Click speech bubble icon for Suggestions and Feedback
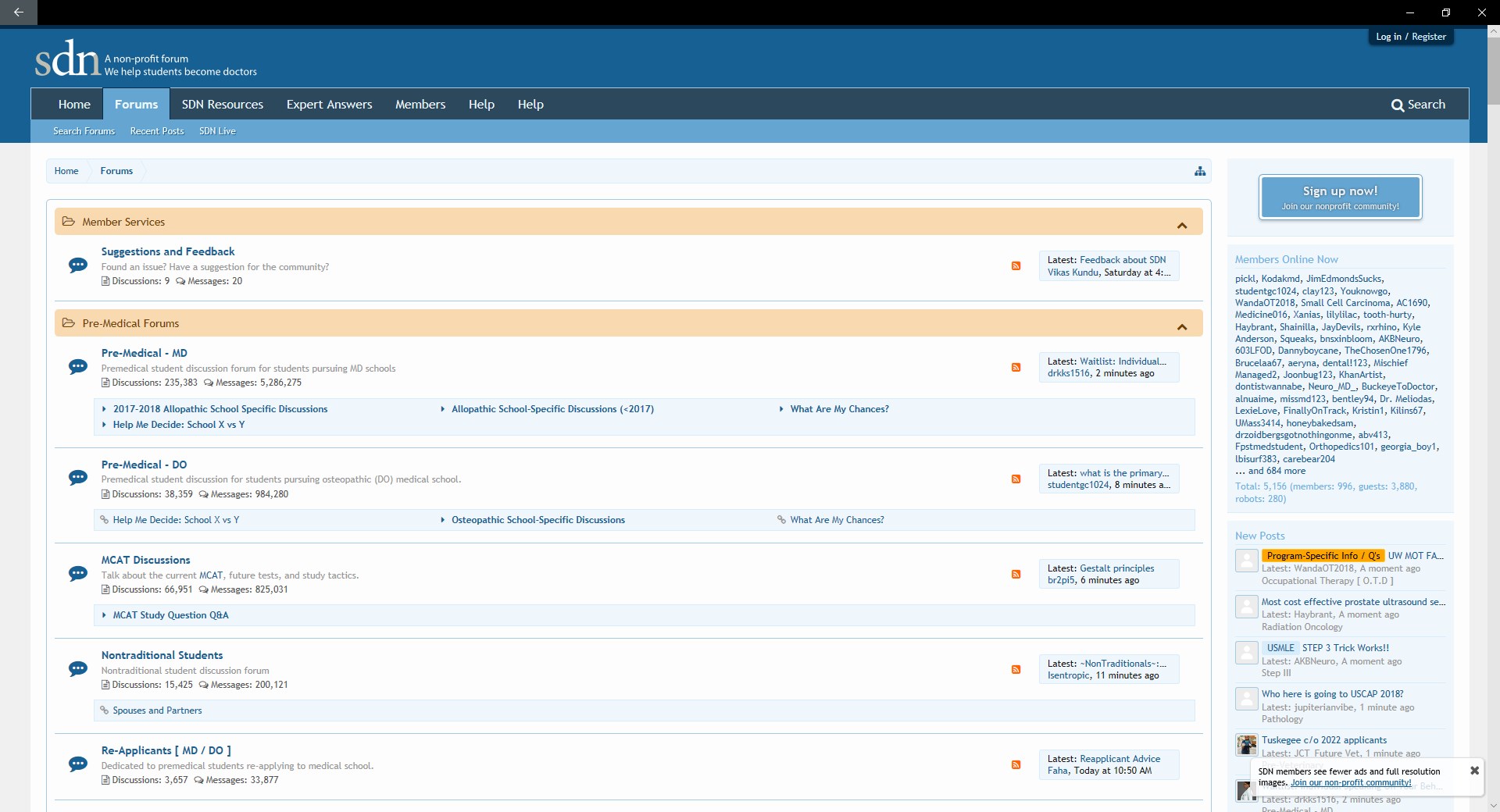The height and width of the screenshot is (812, 1500). click(x=78, y=265)
